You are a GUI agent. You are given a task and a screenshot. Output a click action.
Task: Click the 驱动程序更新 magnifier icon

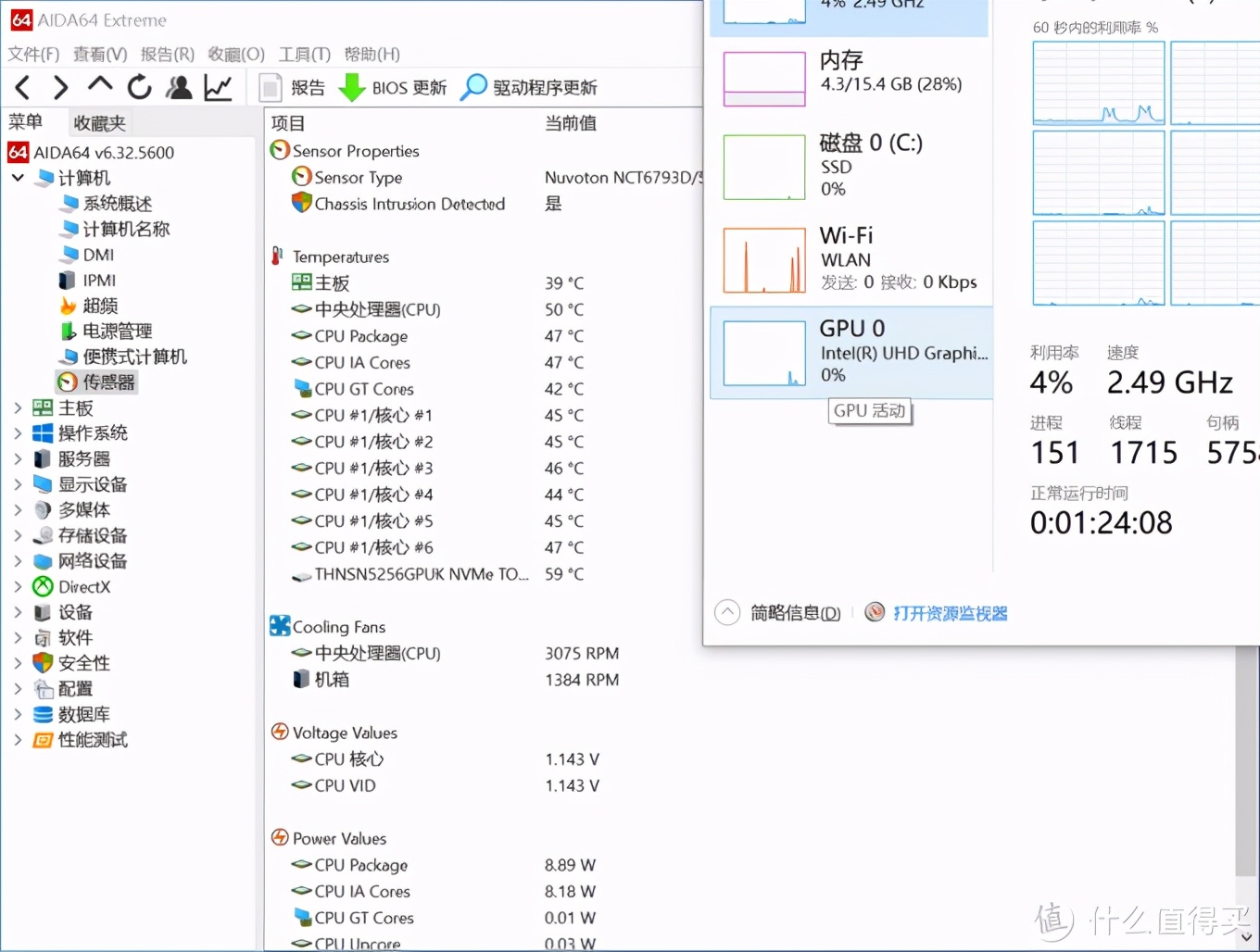[x=472, y=87]
